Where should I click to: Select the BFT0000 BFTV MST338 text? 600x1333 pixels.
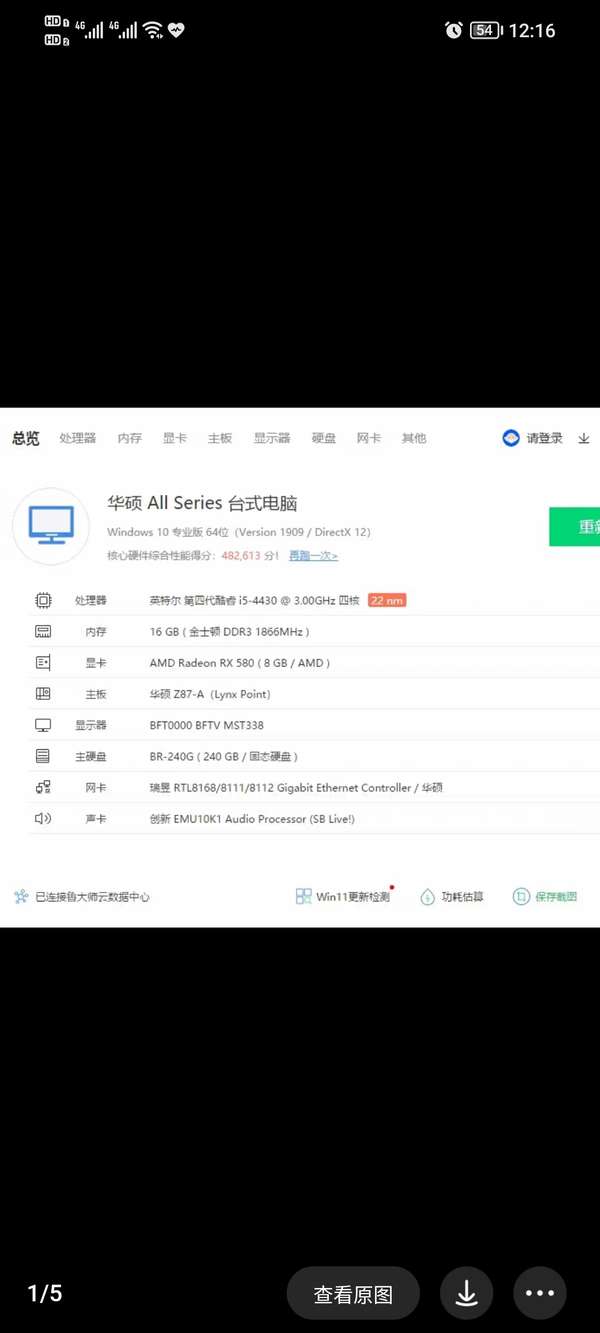pyautogui.click(x=207, y=725)
